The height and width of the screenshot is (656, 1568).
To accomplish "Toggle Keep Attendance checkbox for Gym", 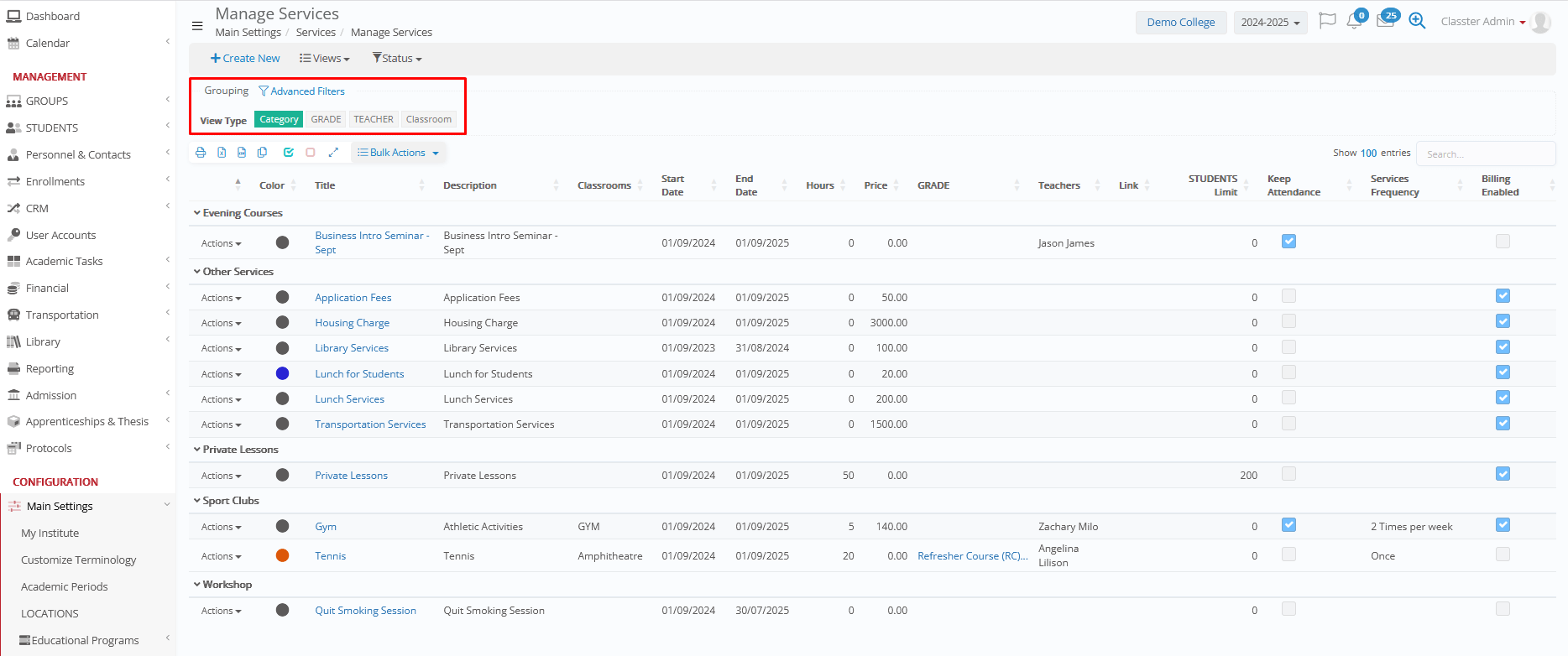I will coord(1288,525).
